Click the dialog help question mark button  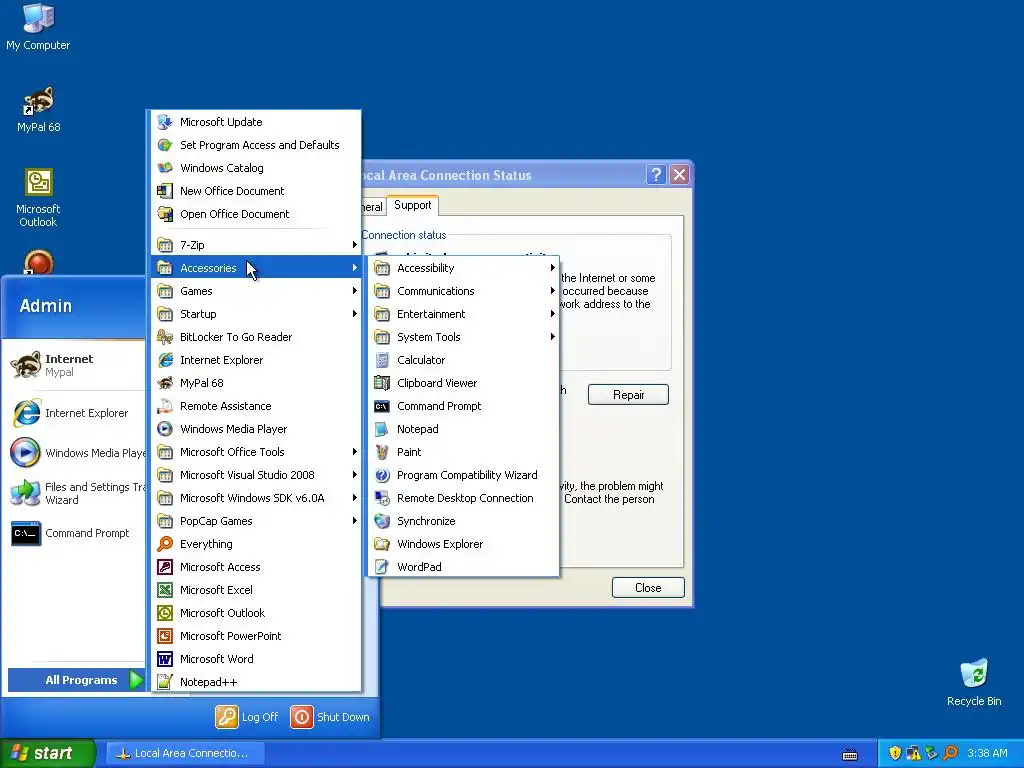coord(656,174)
